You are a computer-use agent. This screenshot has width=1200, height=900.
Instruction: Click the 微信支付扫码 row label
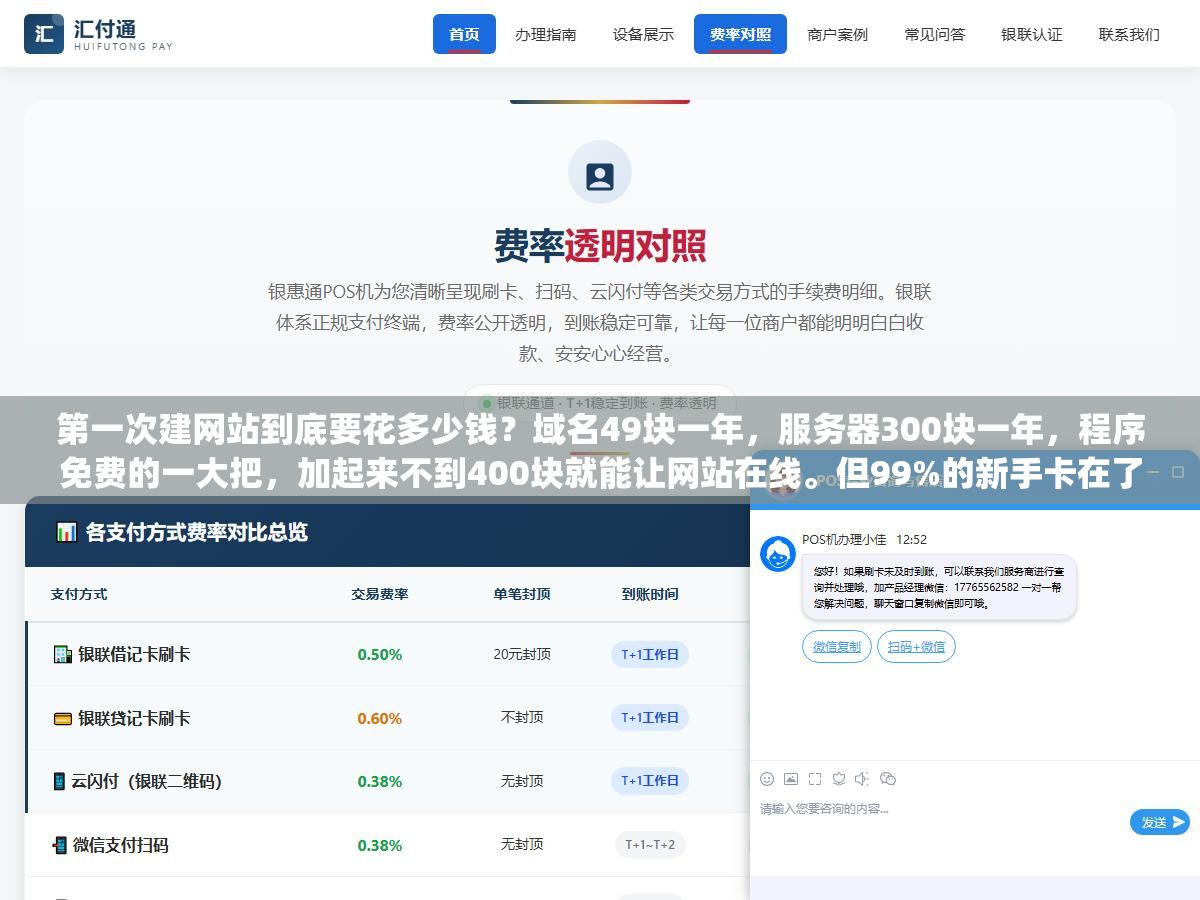(x=121, y=845)
